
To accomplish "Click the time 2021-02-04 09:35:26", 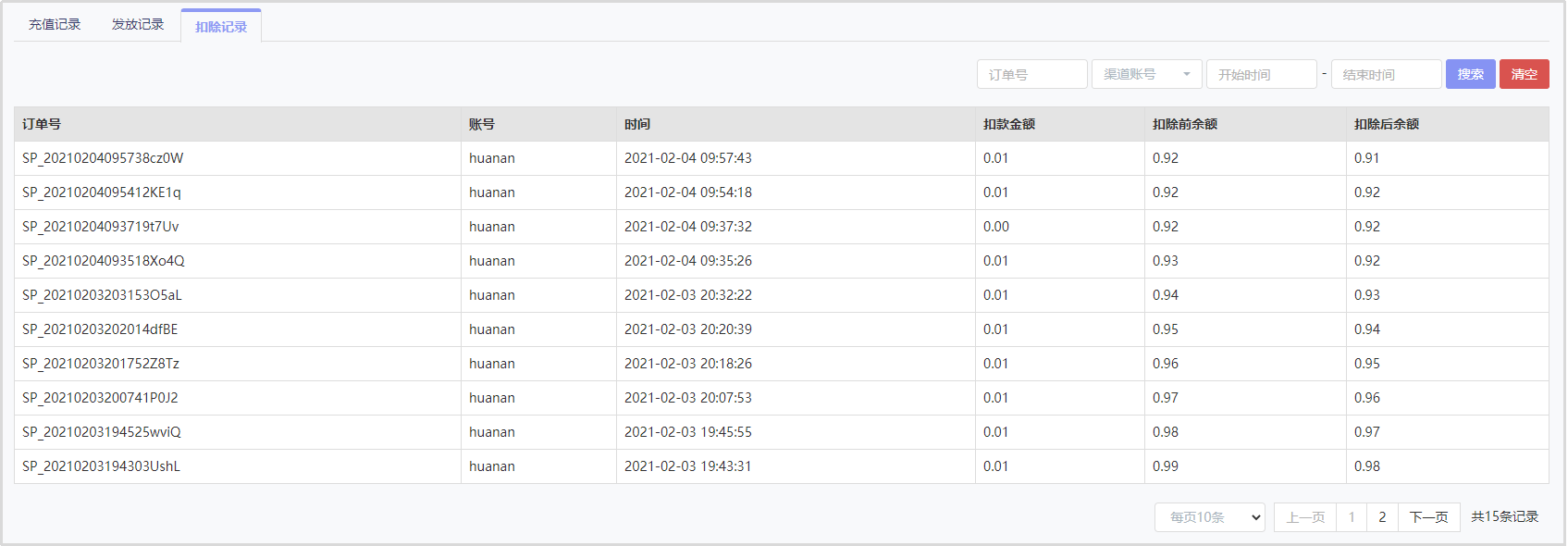I will (688, 261).
